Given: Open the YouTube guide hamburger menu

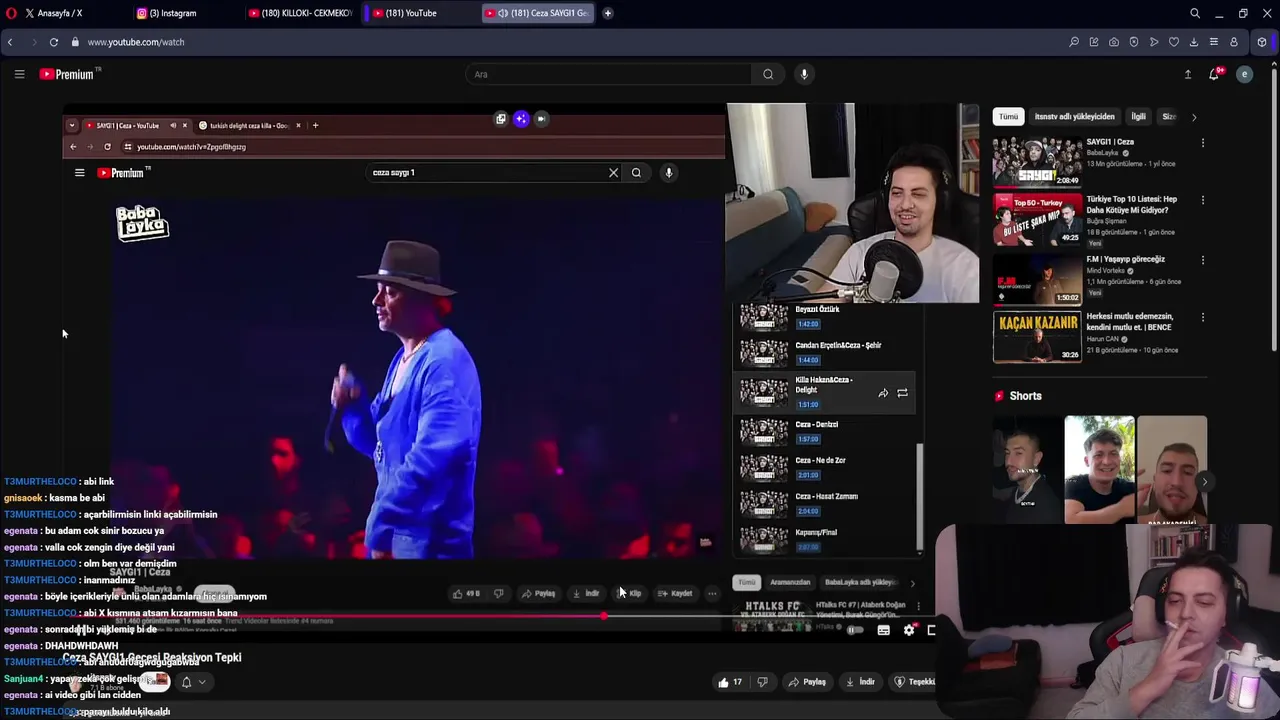Looking at the screenshot, I should 19,74.
